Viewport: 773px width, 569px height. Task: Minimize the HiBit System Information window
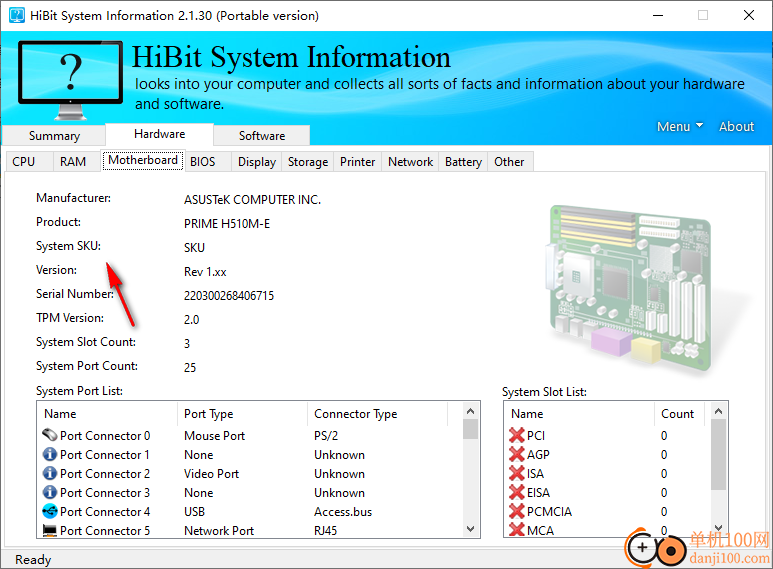point(658,15)
